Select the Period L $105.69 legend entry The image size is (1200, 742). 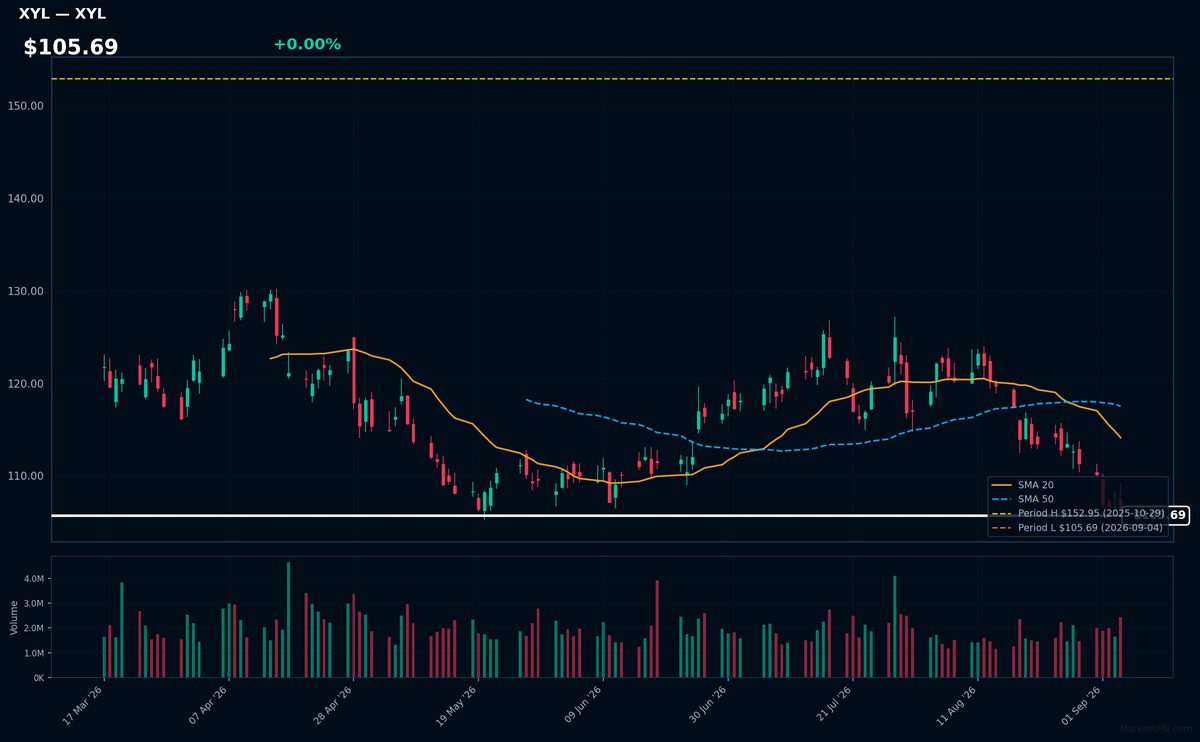[1077, 527]
